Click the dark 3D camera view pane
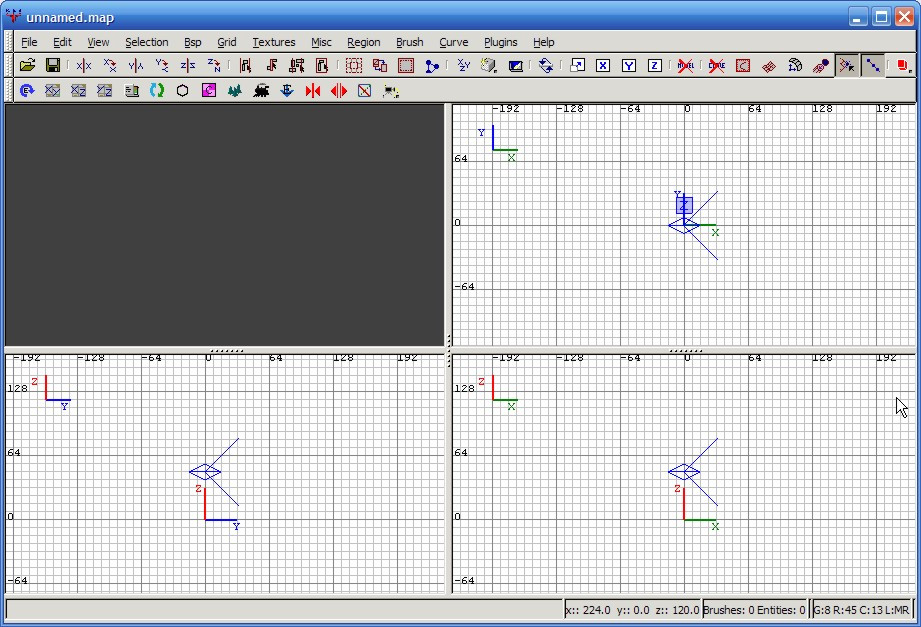921x627 pixels. pos(224,225)
